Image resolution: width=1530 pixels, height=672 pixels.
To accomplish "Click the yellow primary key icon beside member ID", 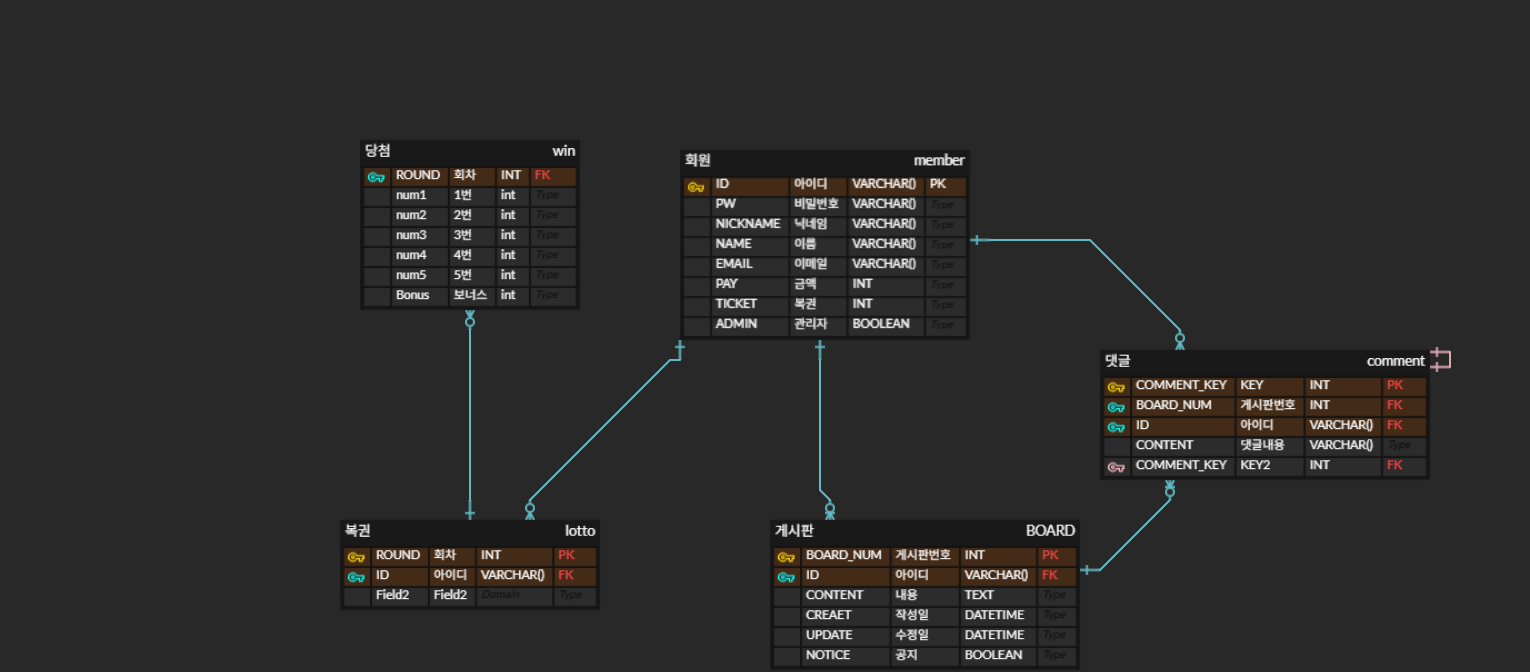I will (696, 186).
